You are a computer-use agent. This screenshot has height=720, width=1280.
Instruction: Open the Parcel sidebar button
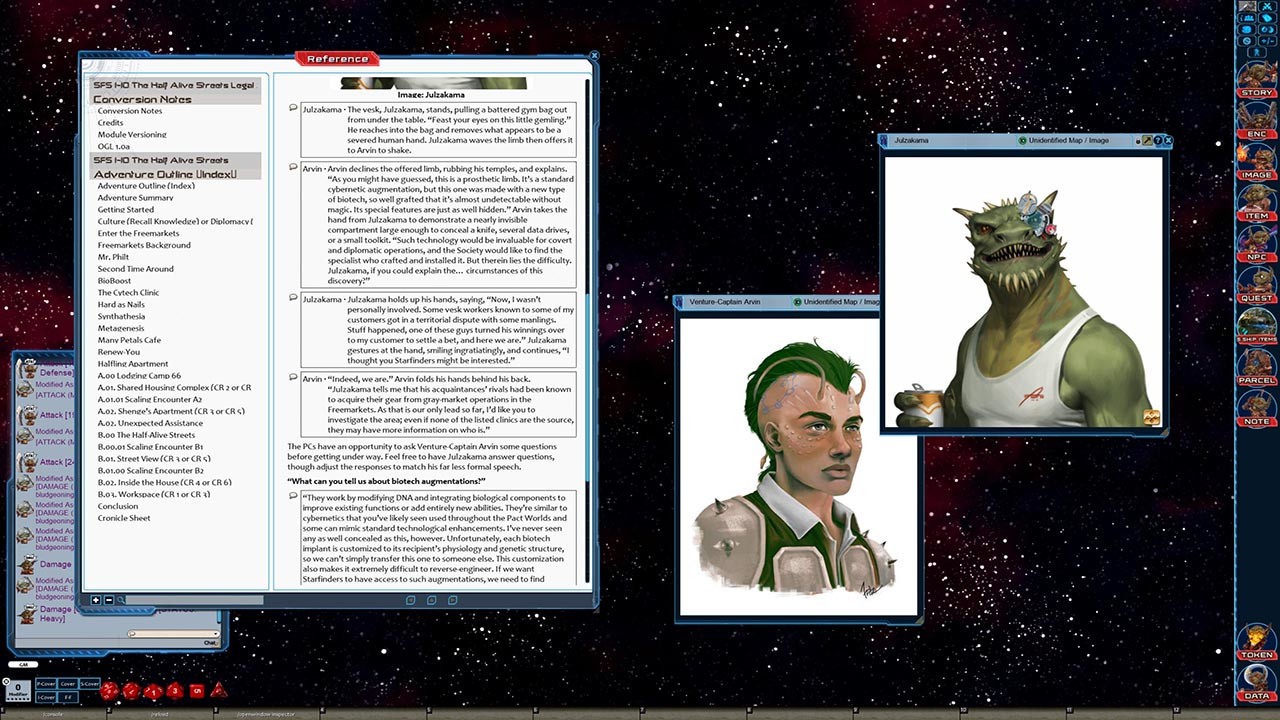tap(1256, 367)
